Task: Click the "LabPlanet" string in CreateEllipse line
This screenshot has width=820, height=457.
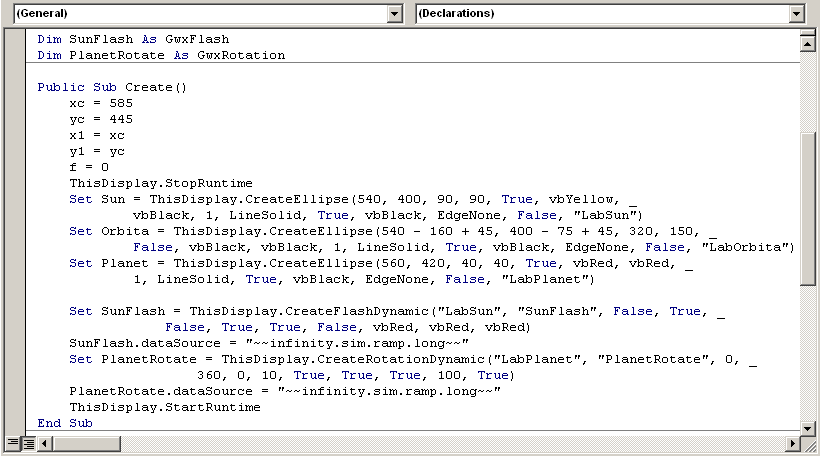Action: pos(544,279)
